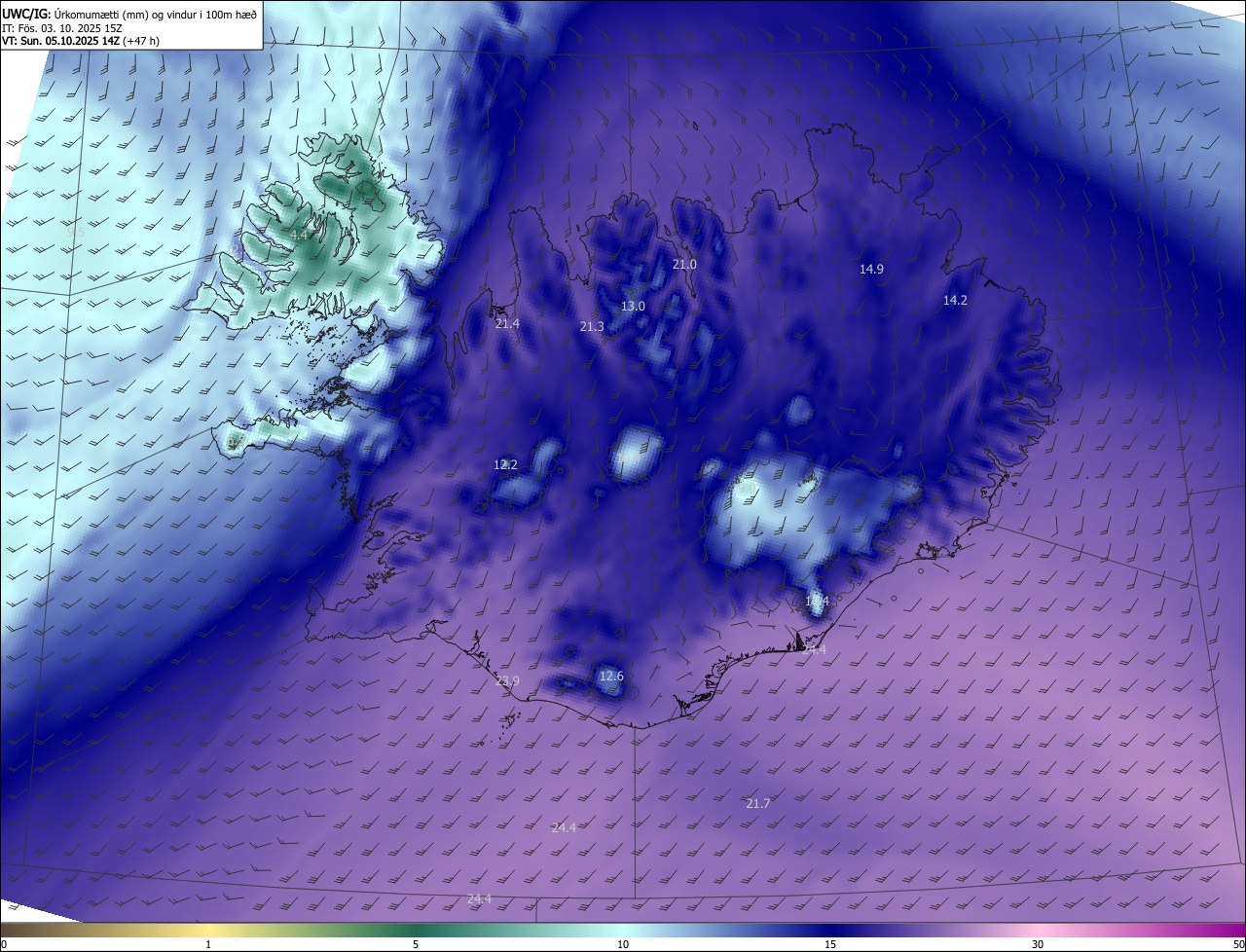Image resolution: width=1246 pixels, height=952 pixels.
Task: Click the 13.0 value label on the map
Action: point(633,306)
